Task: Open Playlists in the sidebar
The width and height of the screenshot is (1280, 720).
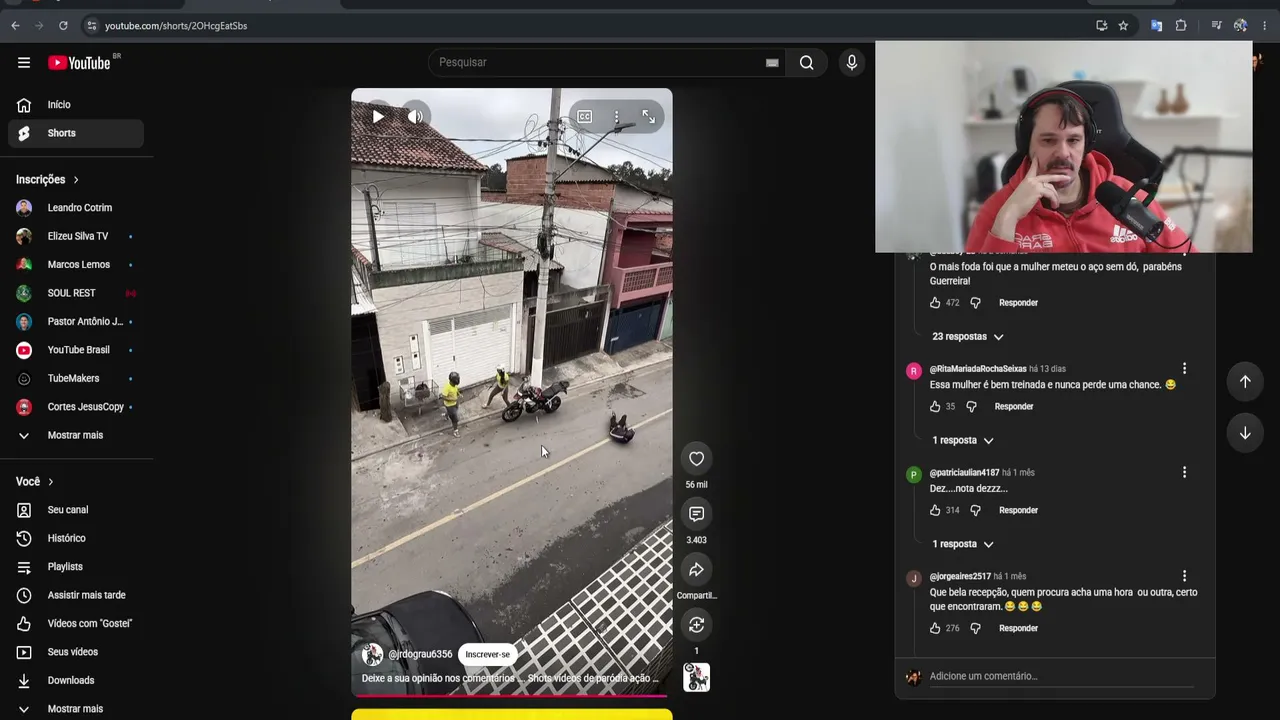Action: [76, 567]
